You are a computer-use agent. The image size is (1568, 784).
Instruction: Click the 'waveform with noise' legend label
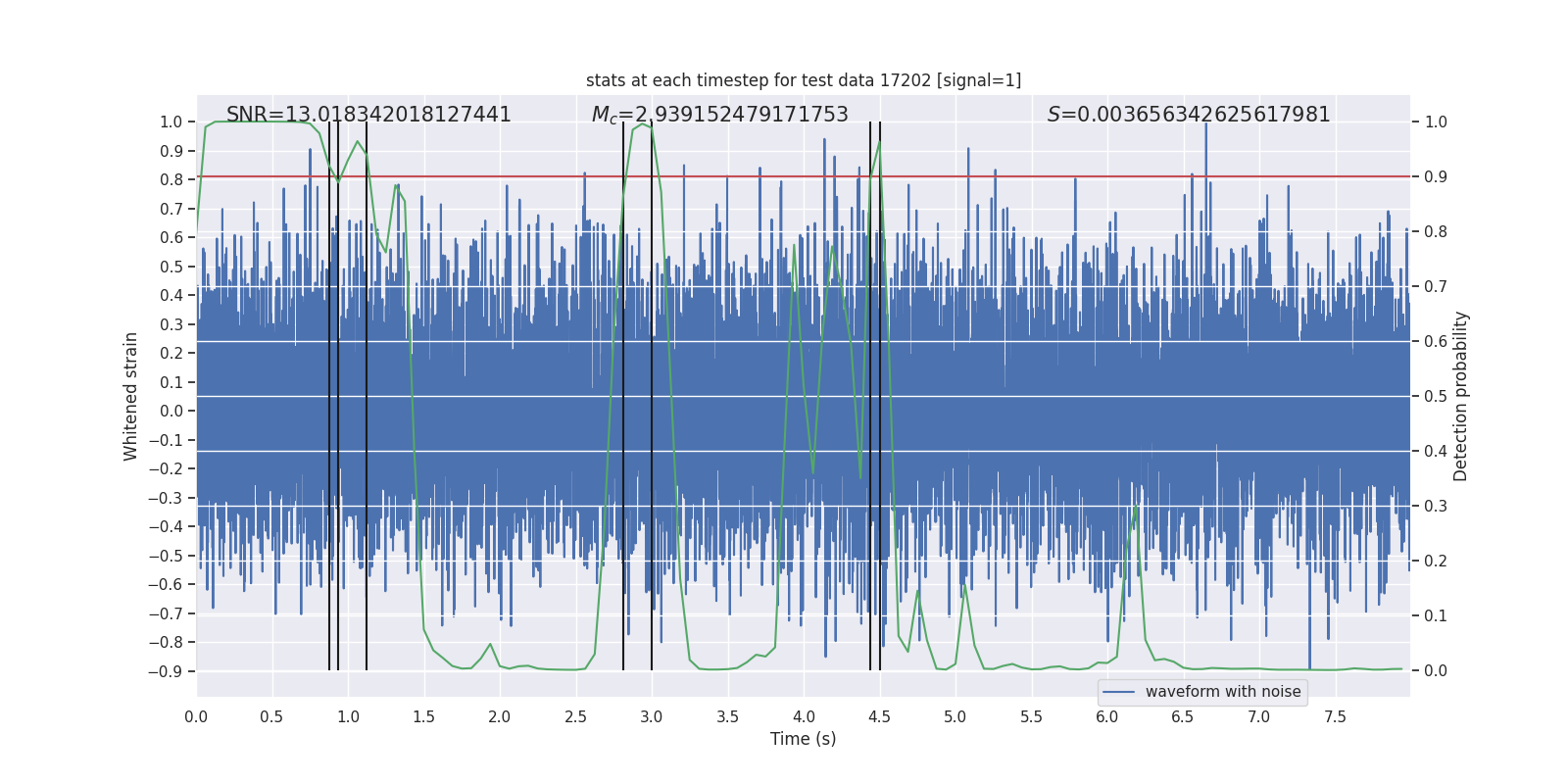pyautogui.click(x=1223, y=692)
